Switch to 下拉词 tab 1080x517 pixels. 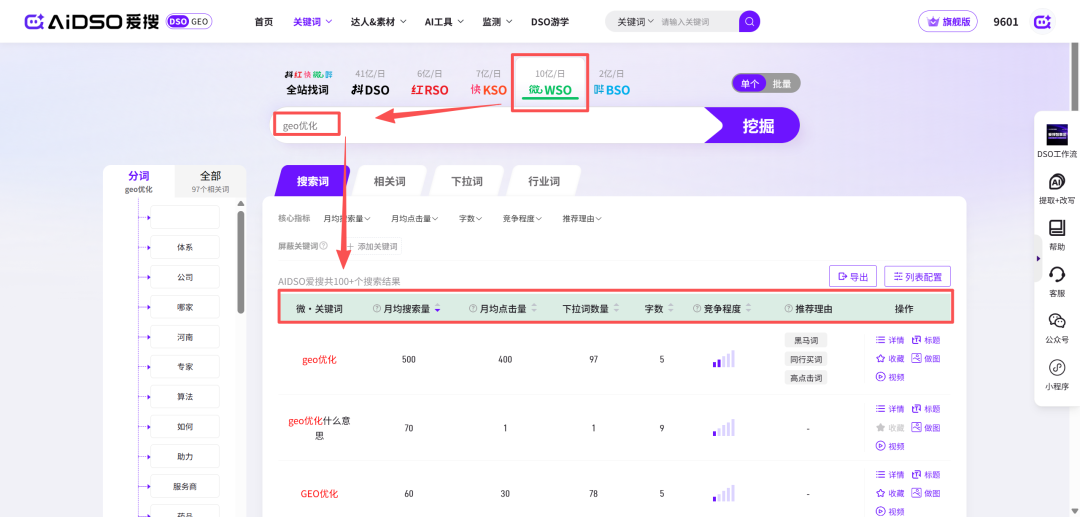pos(467,182)
